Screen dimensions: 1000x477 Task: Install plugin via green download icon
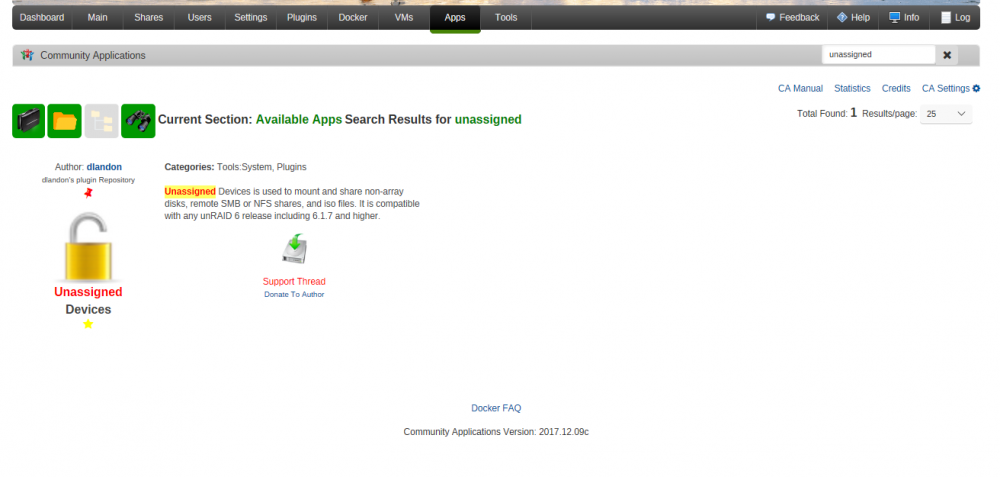pos(295,249)
